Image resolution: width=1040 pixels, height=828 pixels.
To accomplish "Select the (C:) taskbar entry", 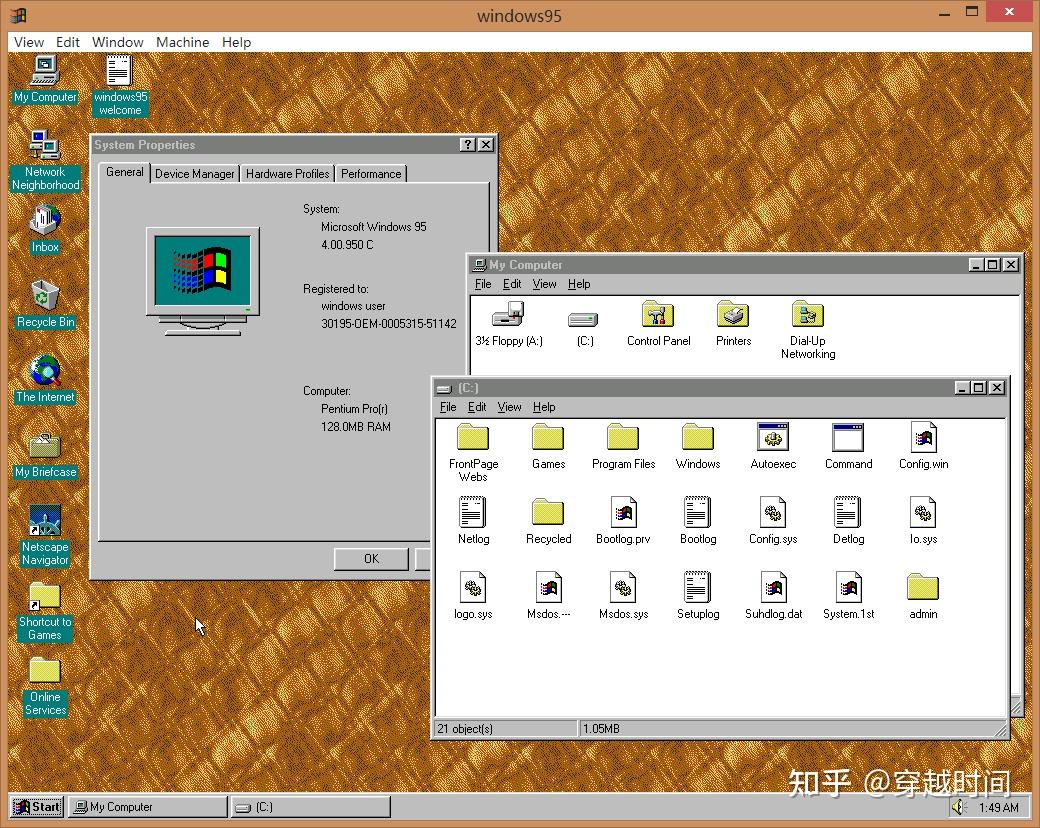I will click(310, 806).
